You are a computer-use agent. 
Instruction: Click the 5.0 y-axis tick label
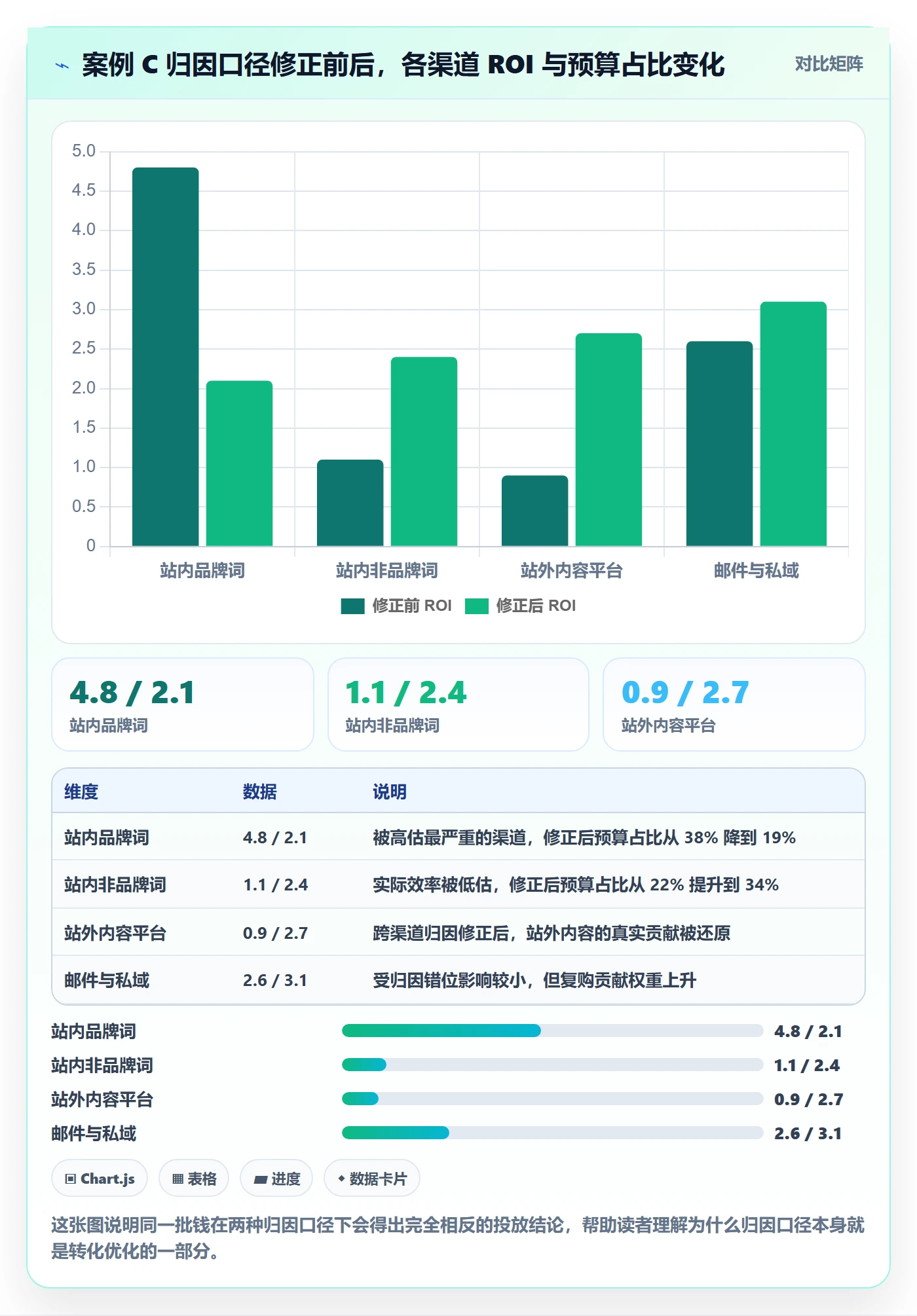[x=84, y=151]
